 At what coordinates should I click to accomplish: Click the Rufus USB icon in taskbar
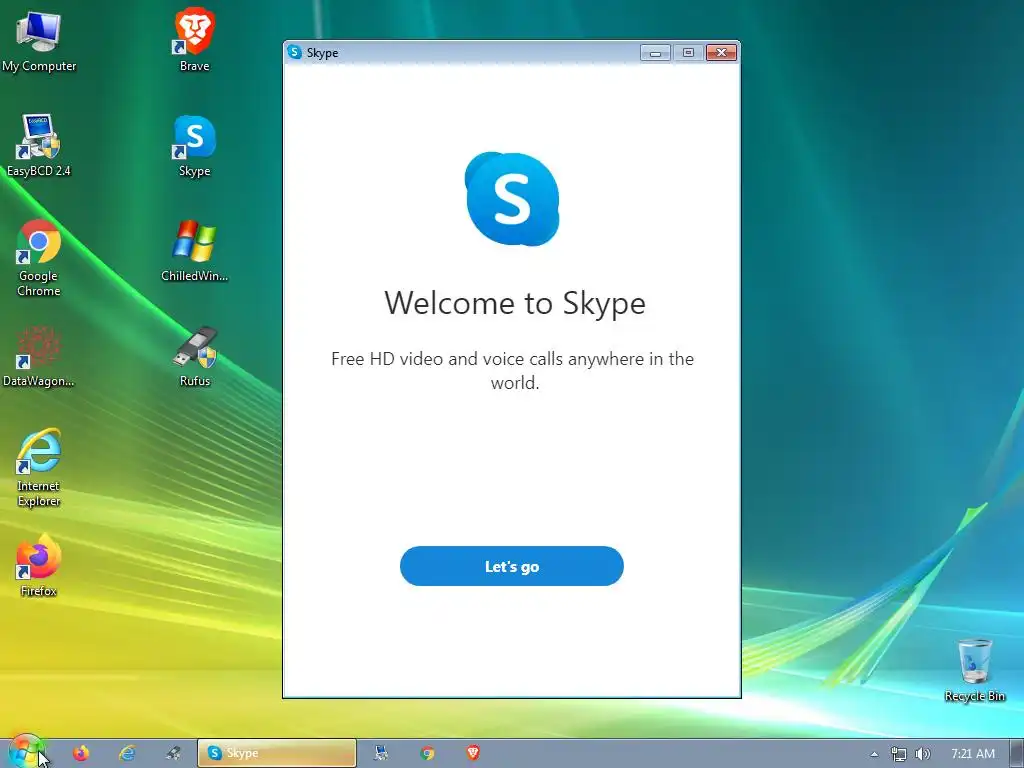coord(174,753)
